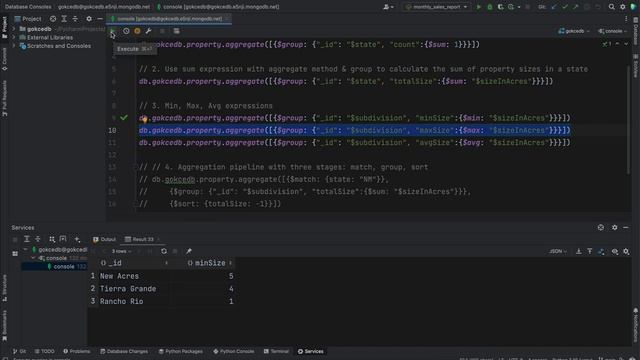Add service with plus icon

[77, 239]
